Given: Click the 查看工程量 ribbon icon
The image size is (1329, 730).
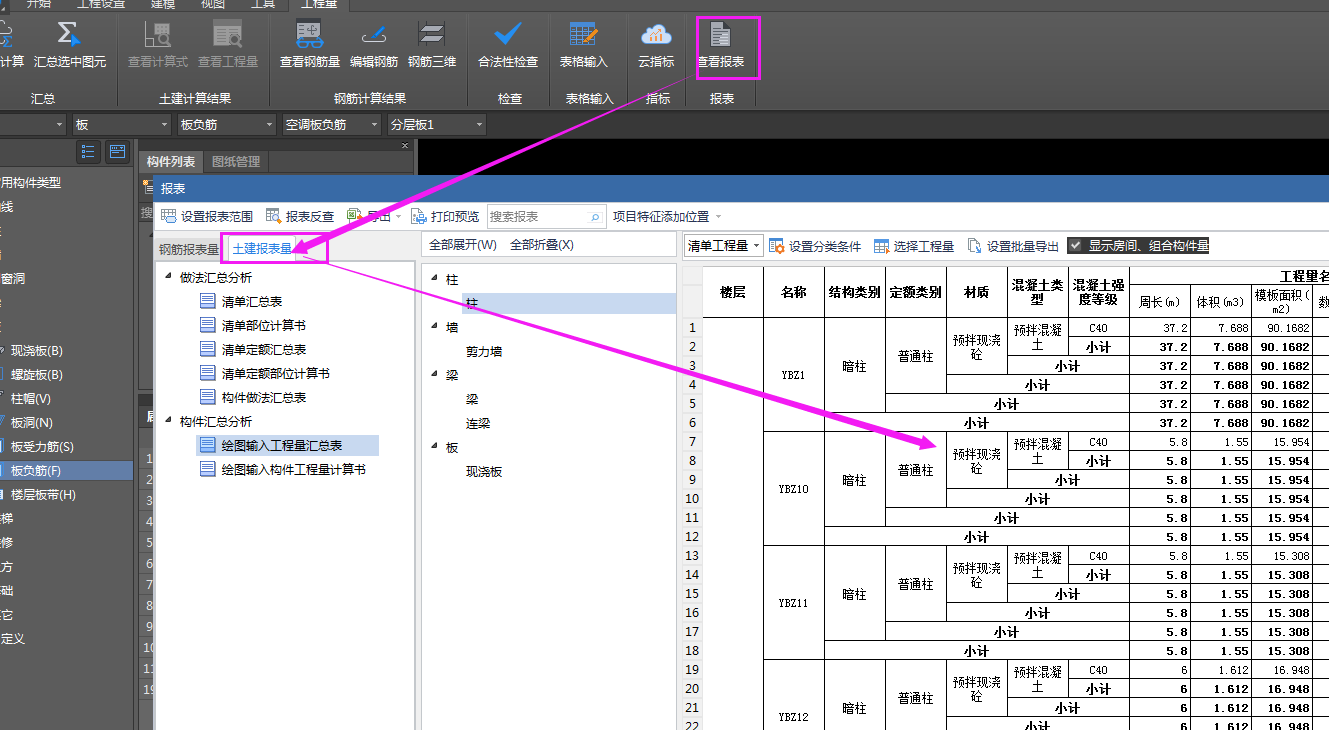Looking at the screenshot, I should coord(228,33).
